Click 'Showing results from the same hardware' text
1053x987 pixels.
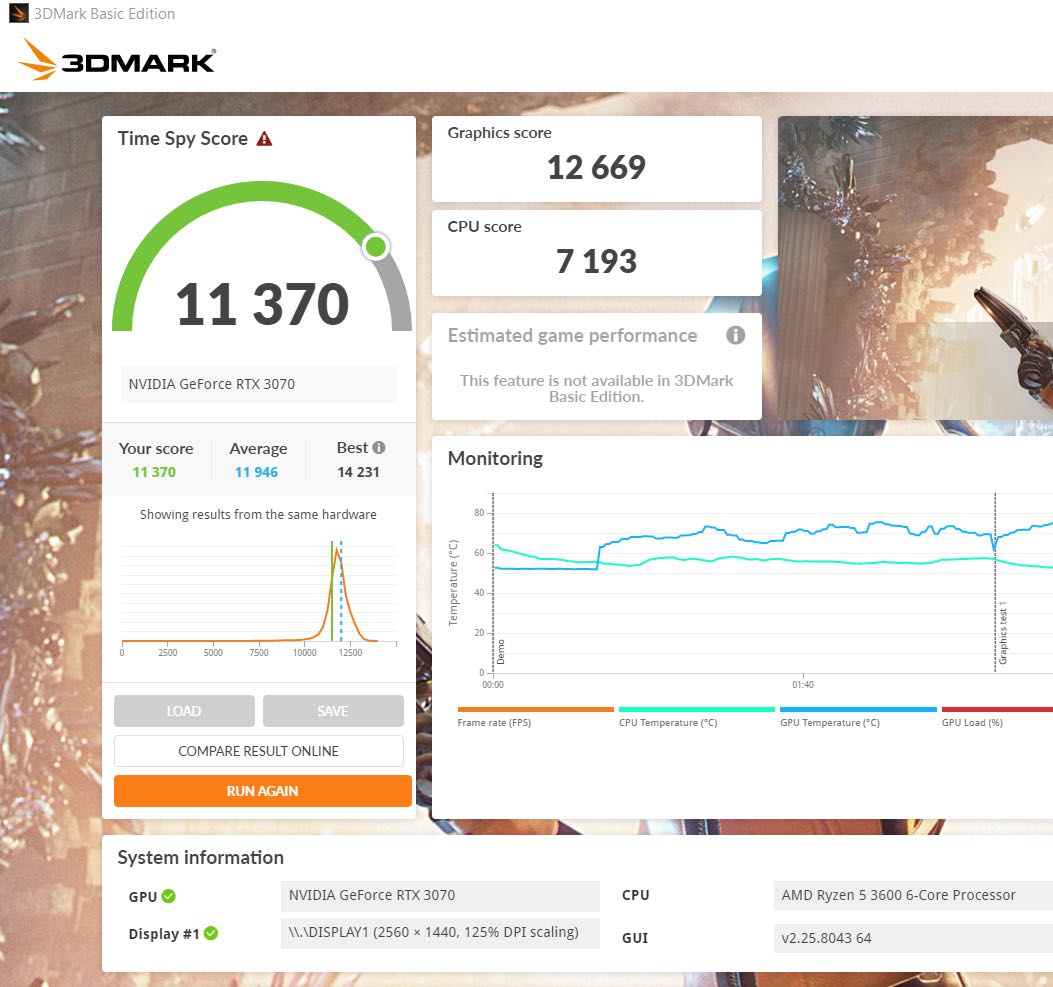click(258, 514)
